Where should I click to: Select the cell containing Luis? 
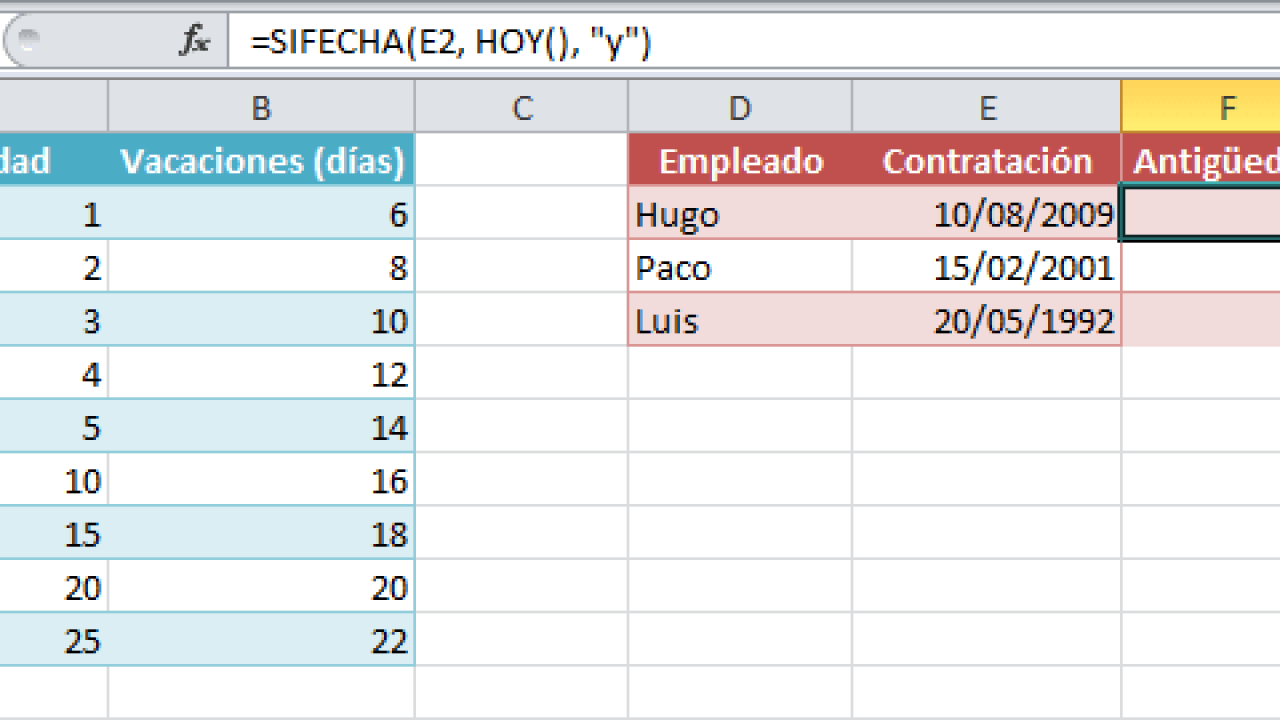740,320
